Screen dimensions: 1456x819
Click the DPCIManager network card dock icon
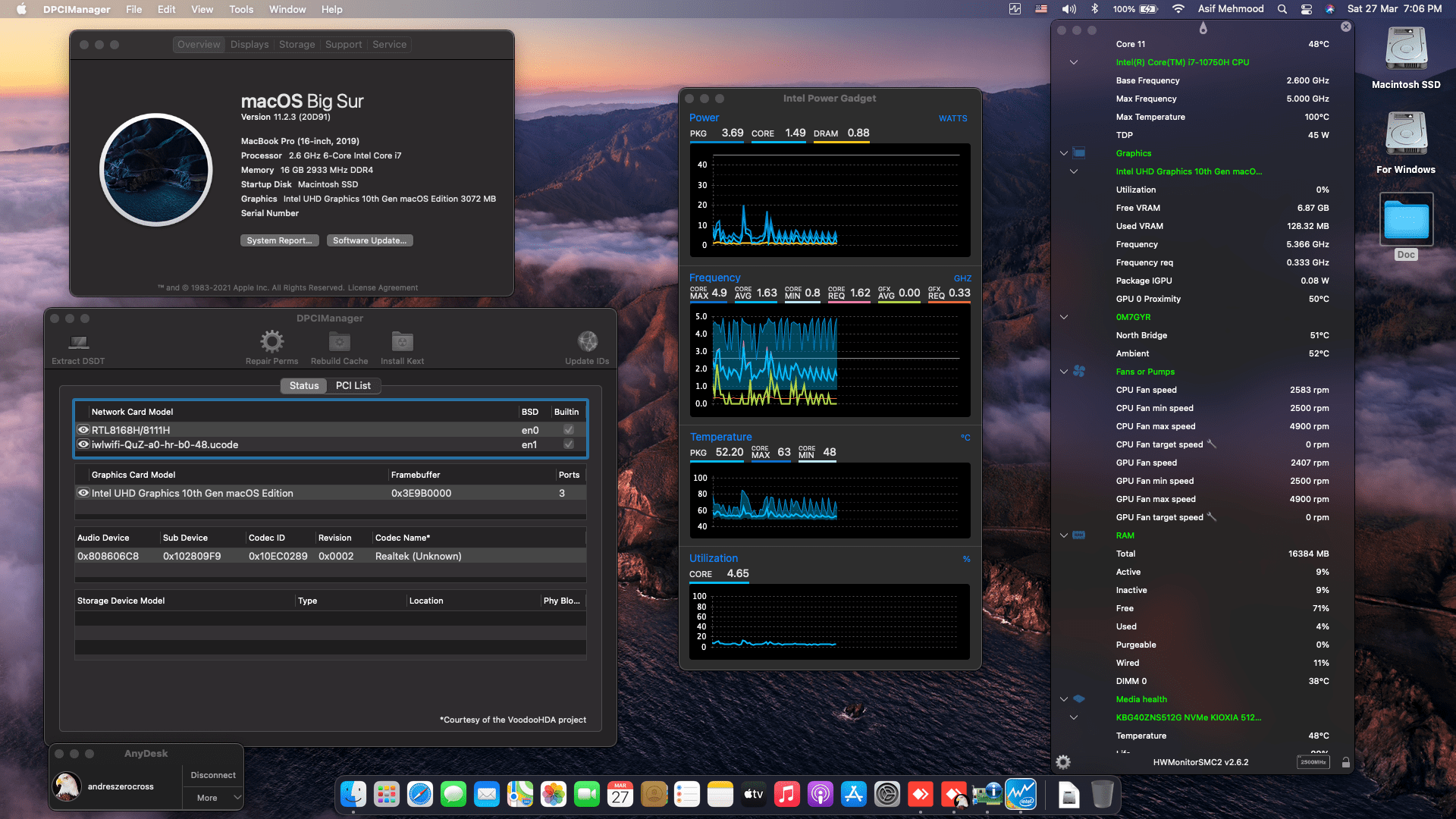[987, 794]
